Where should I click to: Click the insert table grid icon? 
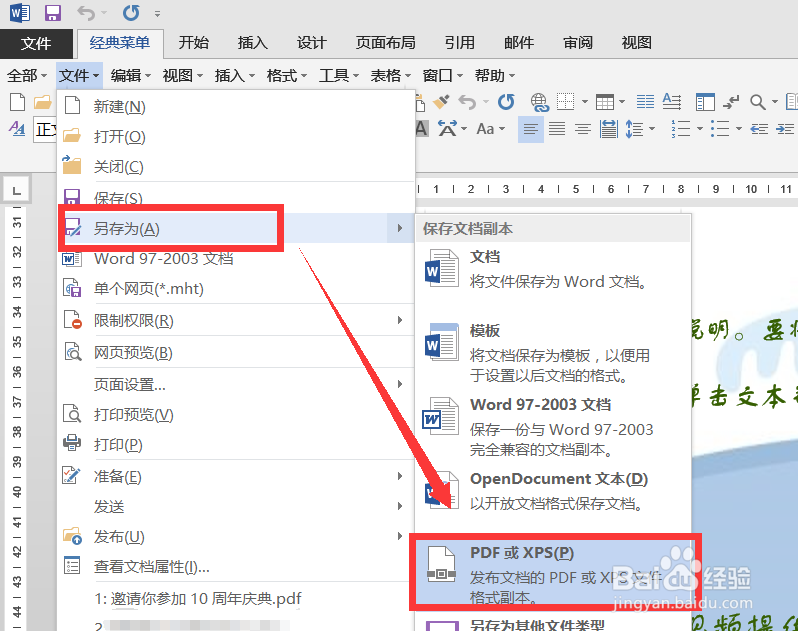[605, 102]
